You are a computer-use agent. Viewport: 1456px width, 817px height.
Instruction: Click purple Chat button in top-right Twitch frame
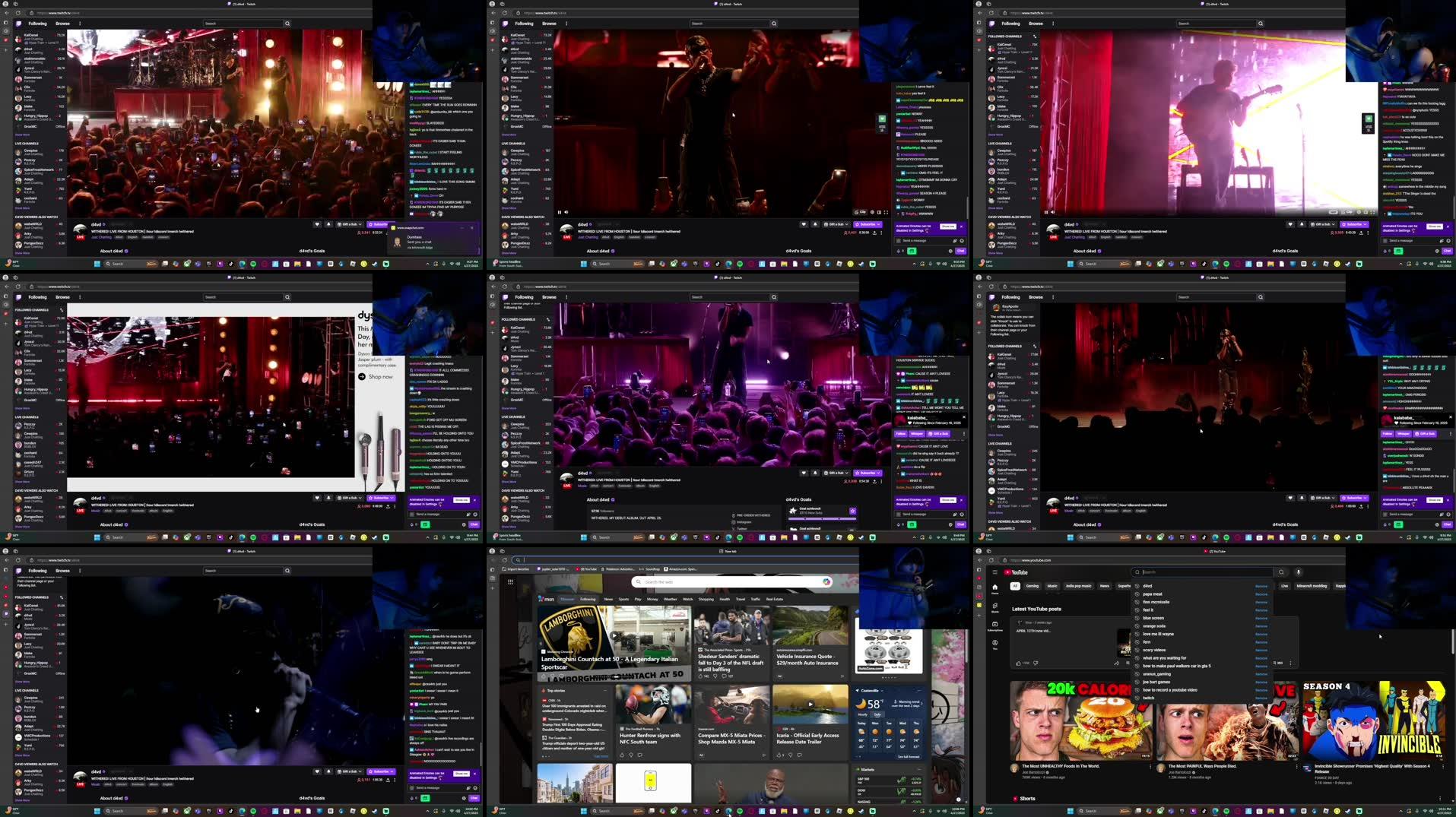pos(1447,251)
